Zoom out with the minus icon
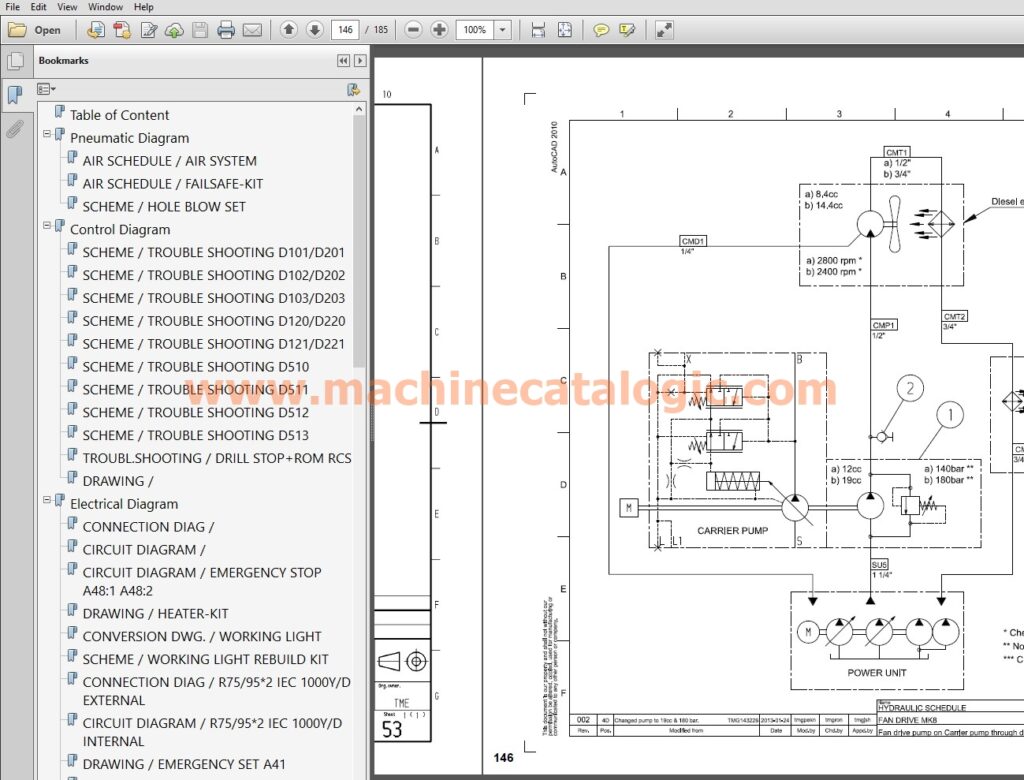Screen dimensions: 1024x780 413,29
